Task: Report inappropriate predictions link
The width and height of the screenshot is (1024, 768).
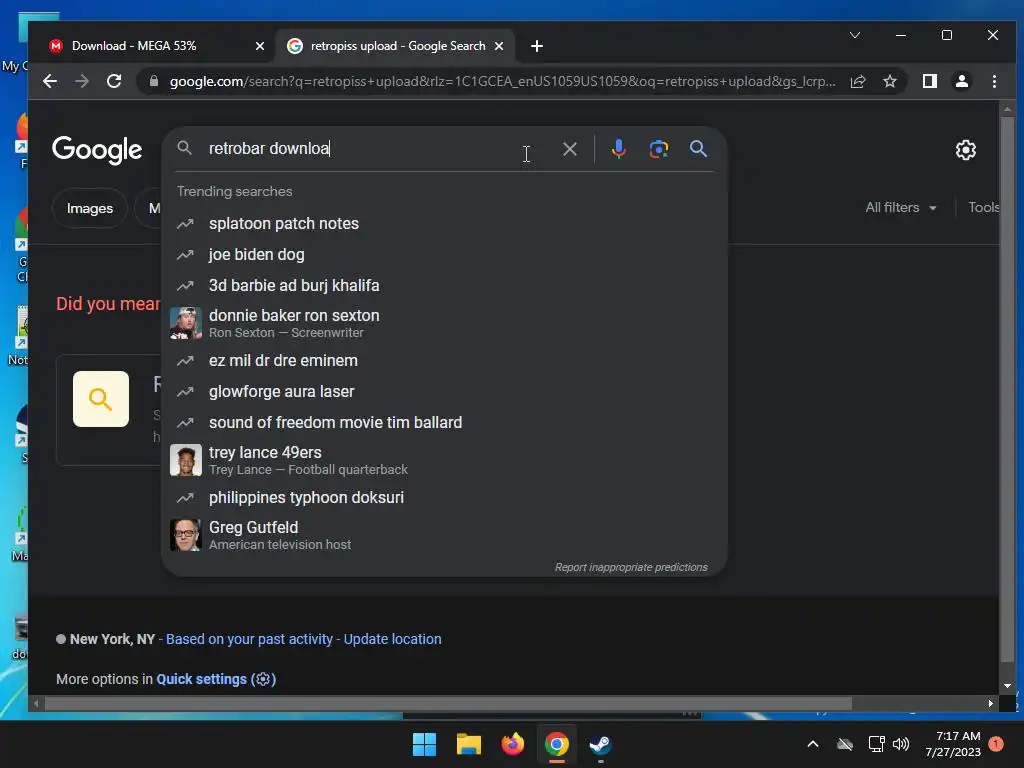Action: pyautogui.click(x=631, y=568)
